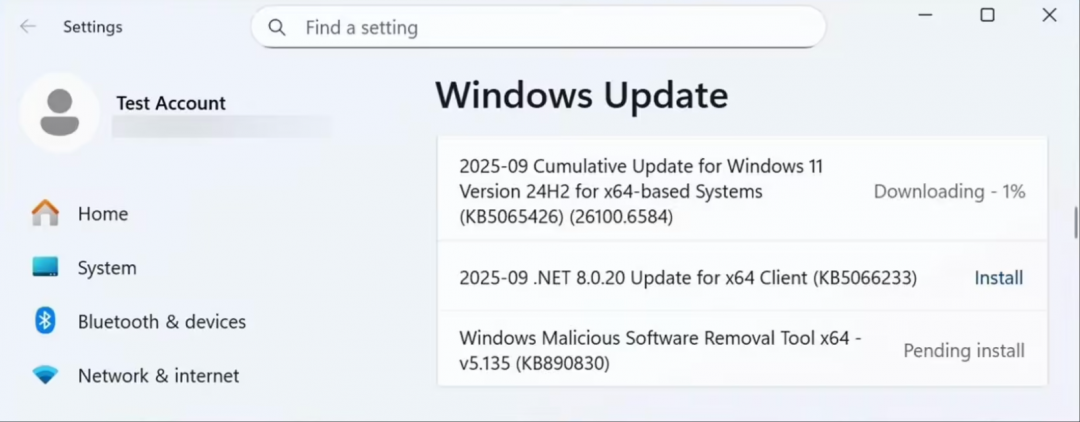1080x422 pixels.
Task: Click the Test Account avatar picture
Action: (59, 112)
